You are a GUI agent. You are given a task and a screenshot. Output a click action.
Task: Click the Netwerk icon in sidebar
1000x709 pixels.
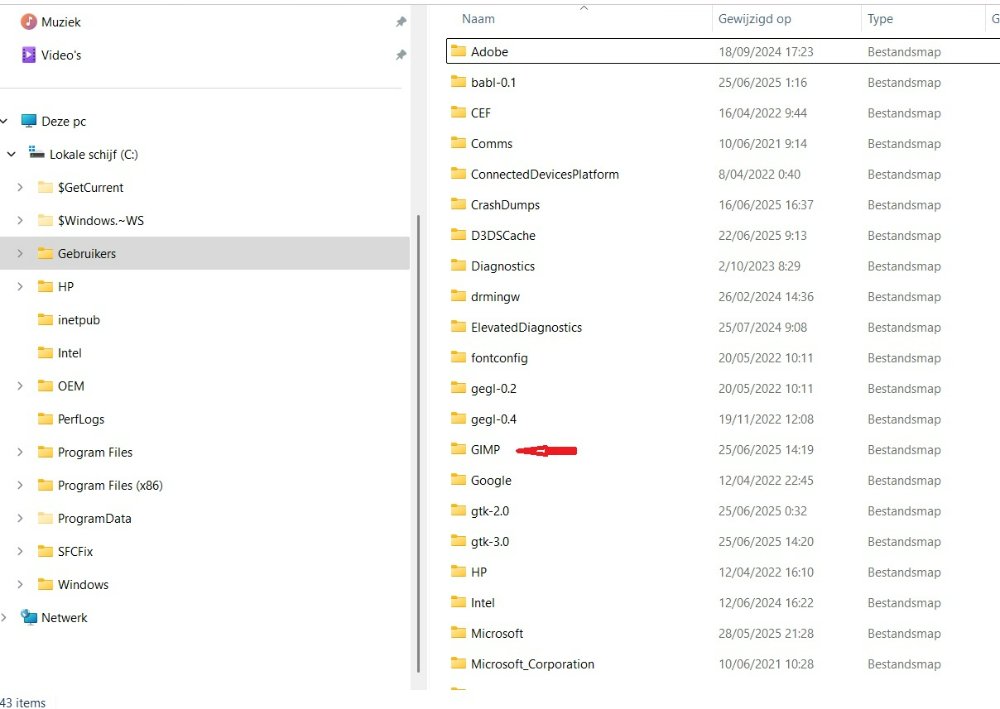click(29, 618)
